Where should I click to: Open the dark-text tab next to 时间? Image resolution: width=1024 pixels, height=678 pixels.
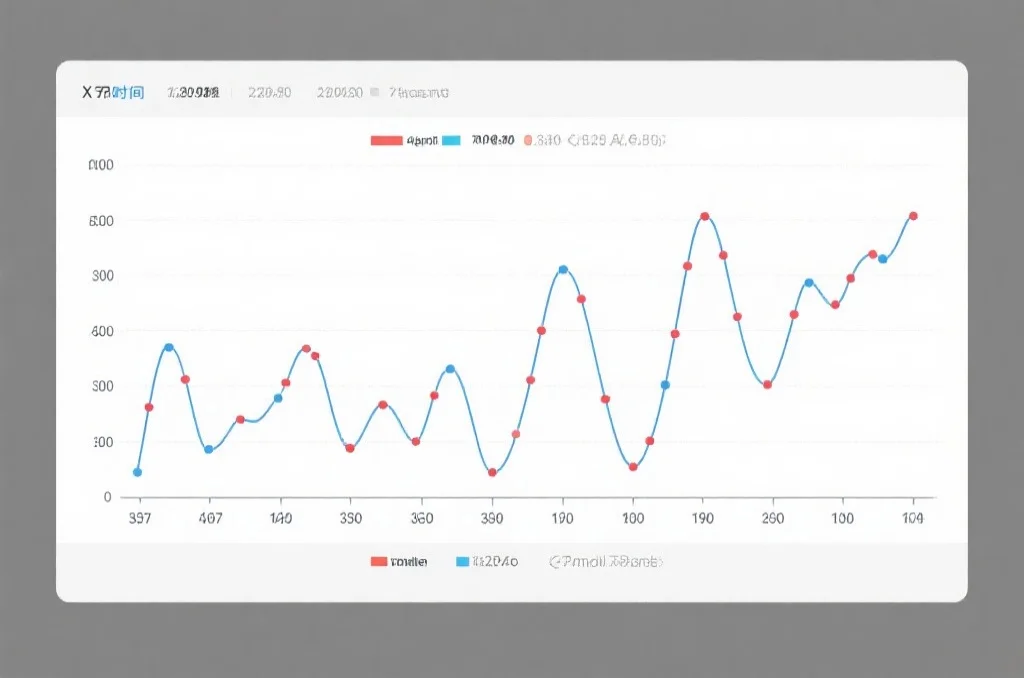click(193, 92)
